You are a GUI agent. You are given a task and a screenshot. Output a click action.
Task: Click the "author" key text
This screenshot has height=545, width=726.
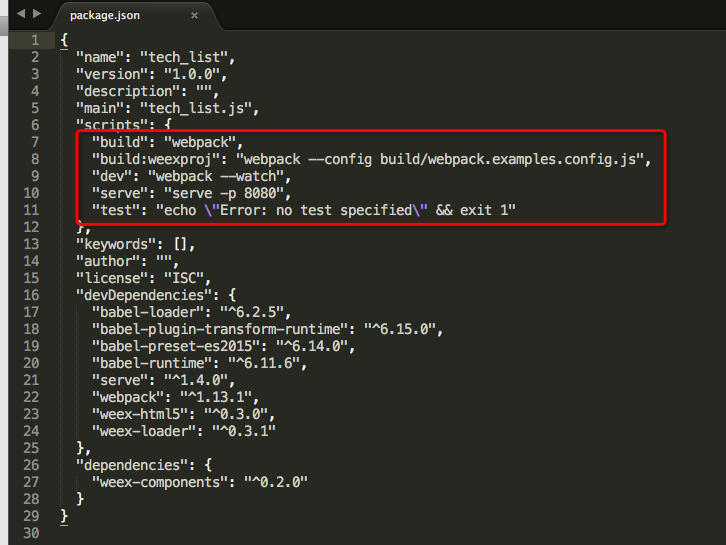[x=108, y=261]
